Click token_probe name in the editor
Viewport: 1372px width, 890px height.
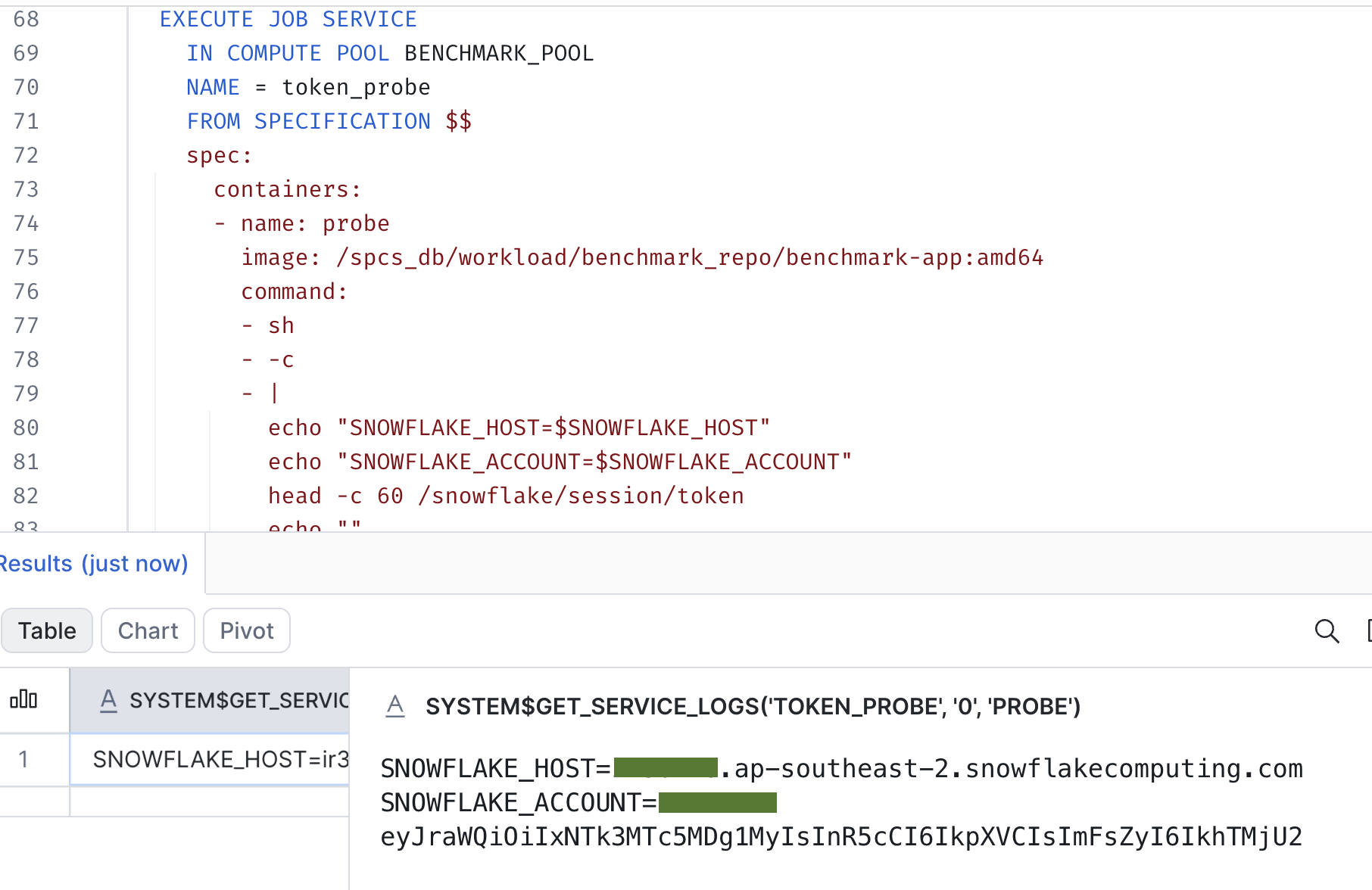(356, 87)
